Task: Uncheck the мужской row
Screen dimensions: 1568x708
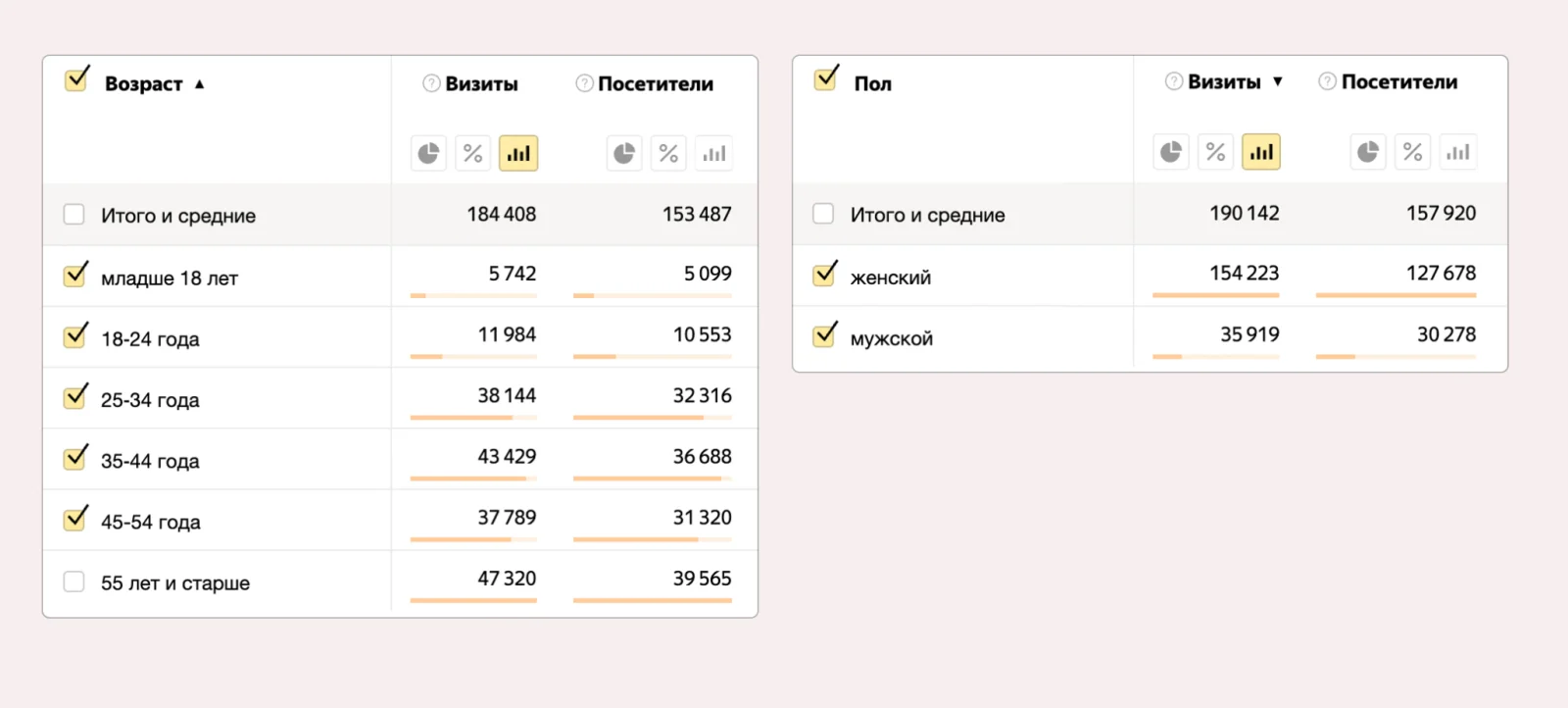Action: tap(825, 334)
